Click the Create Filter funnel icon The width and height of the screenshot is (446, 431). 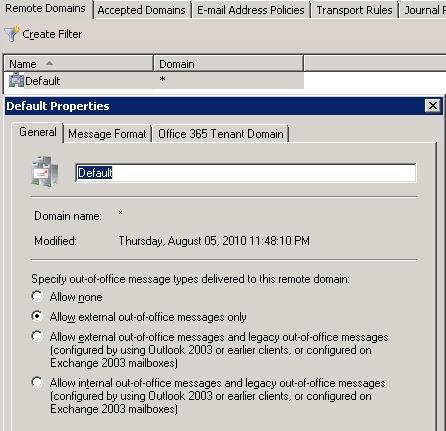point(11,34)
